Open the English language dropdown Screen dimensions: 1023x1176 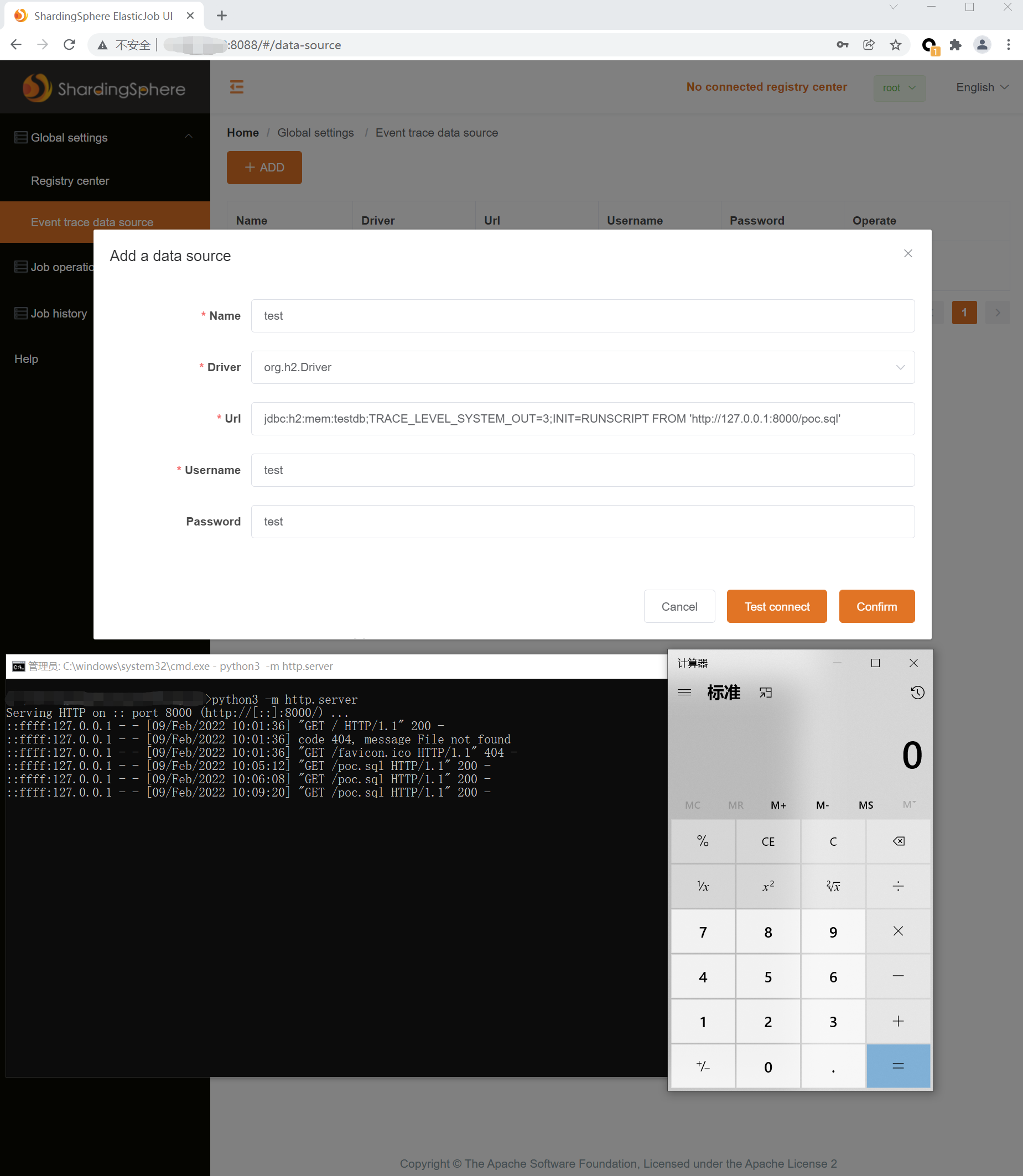(981, 87)
